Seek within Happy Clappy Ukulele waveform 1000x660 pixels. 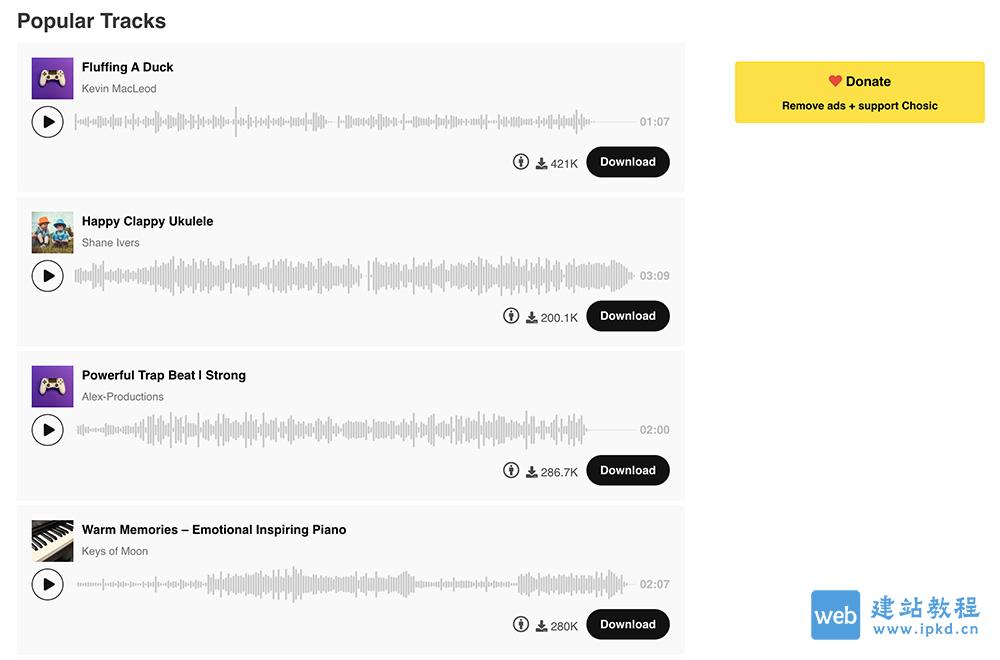coord(355,275)
